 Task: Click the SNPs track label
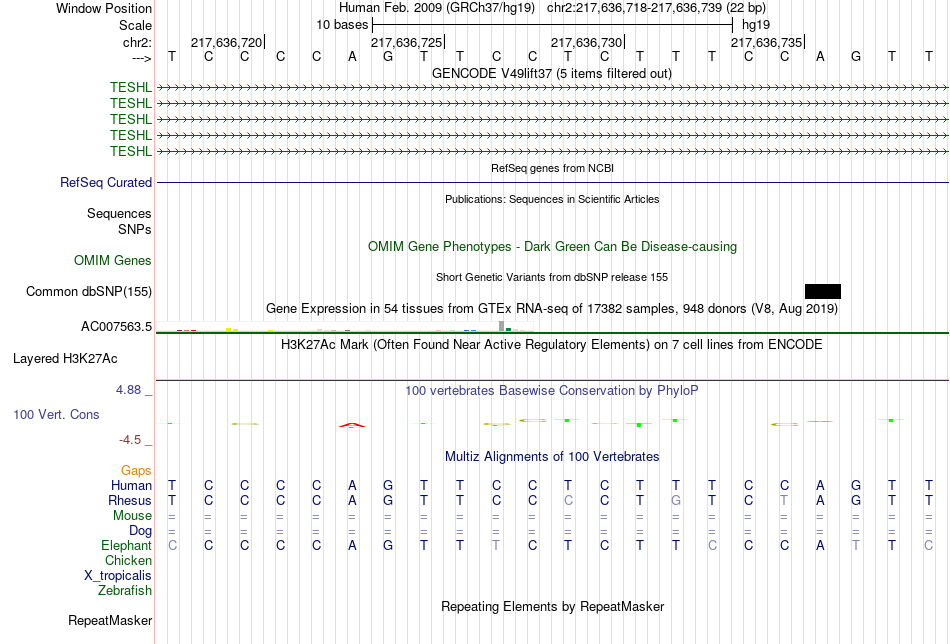click(x=135, y=230)
